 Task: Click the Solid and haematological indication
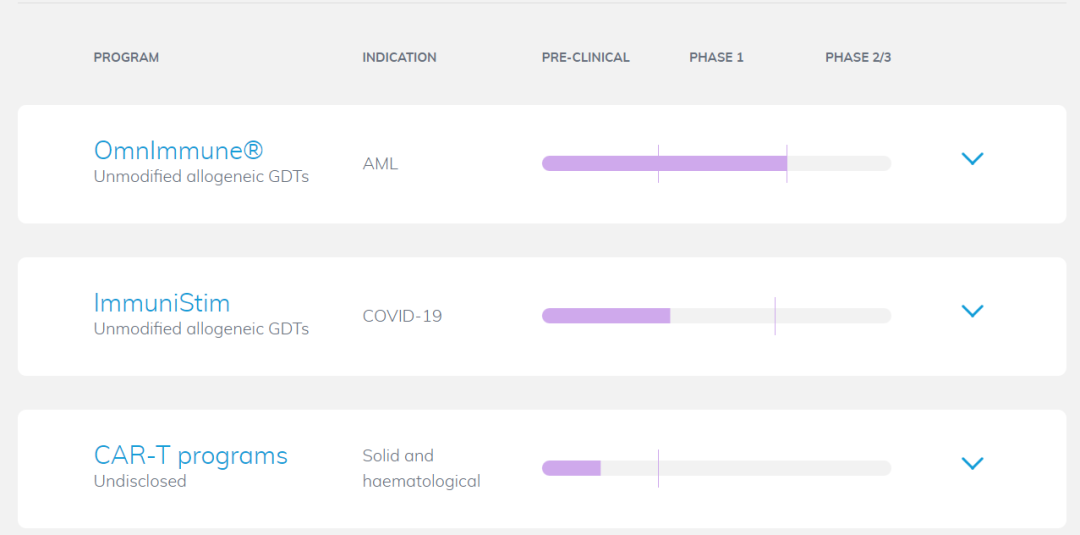(421, 468)
